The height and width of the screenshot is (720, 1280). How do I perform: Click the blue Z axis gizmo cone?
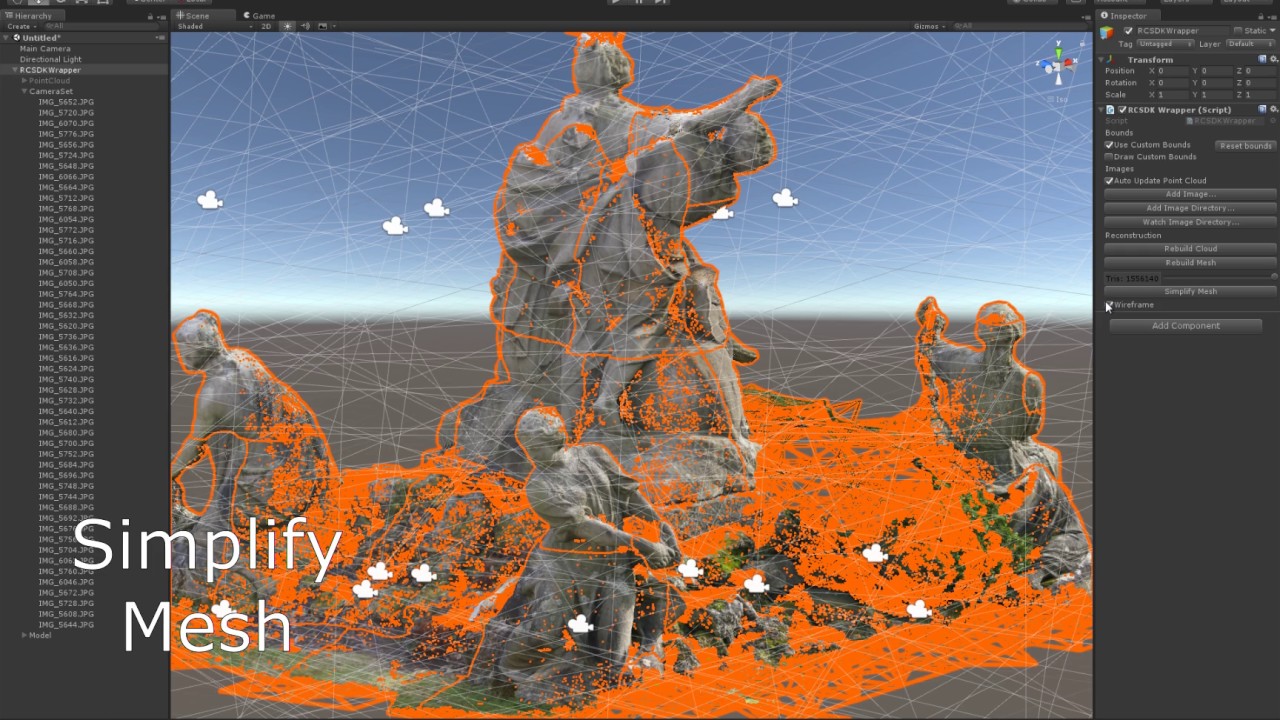coord(1044,65)
